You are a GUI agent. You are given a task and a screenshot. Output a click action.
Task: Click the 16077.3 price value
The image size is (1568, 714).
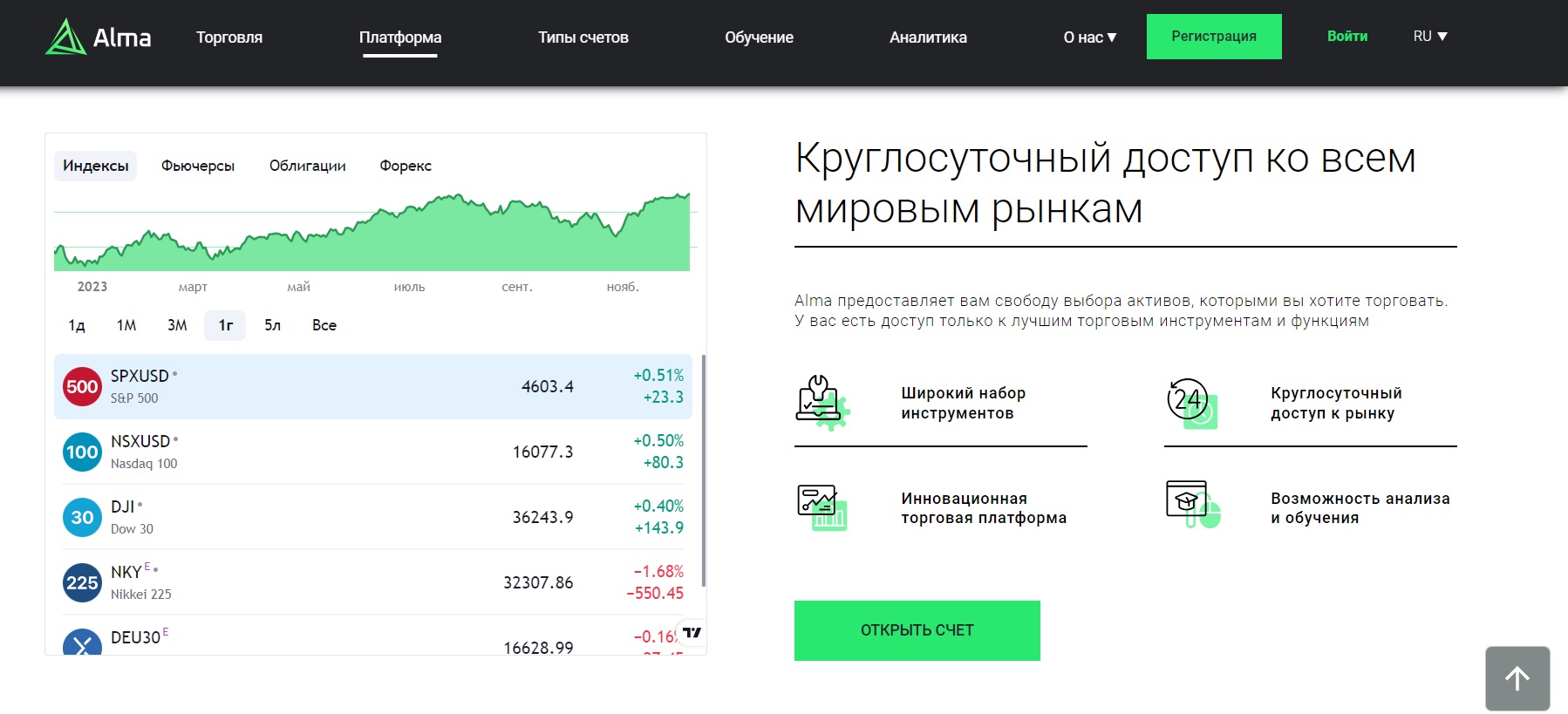click(x=542, y=452)
